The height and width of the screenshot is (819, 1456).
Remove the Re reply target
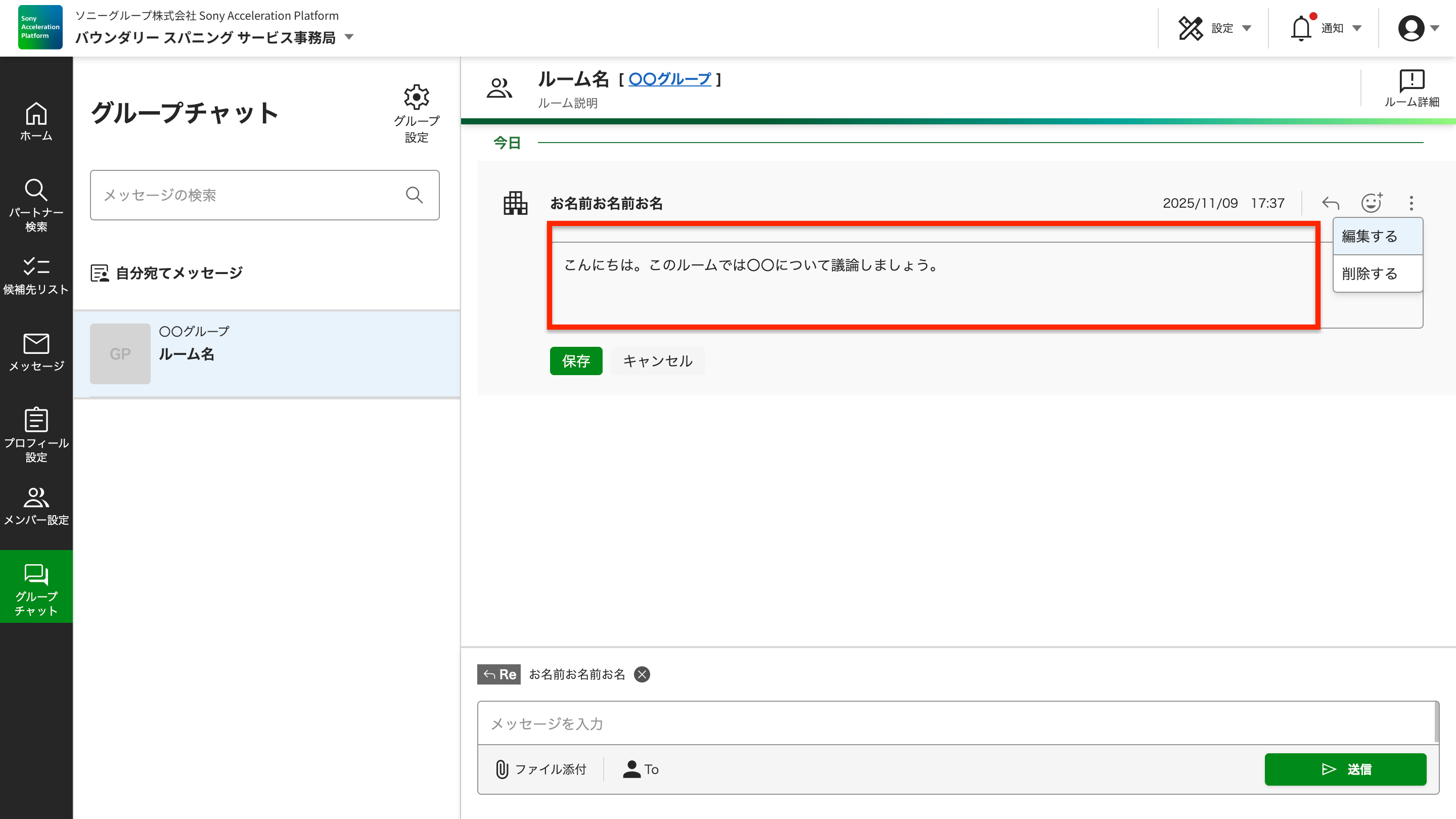tap(642, 674)
